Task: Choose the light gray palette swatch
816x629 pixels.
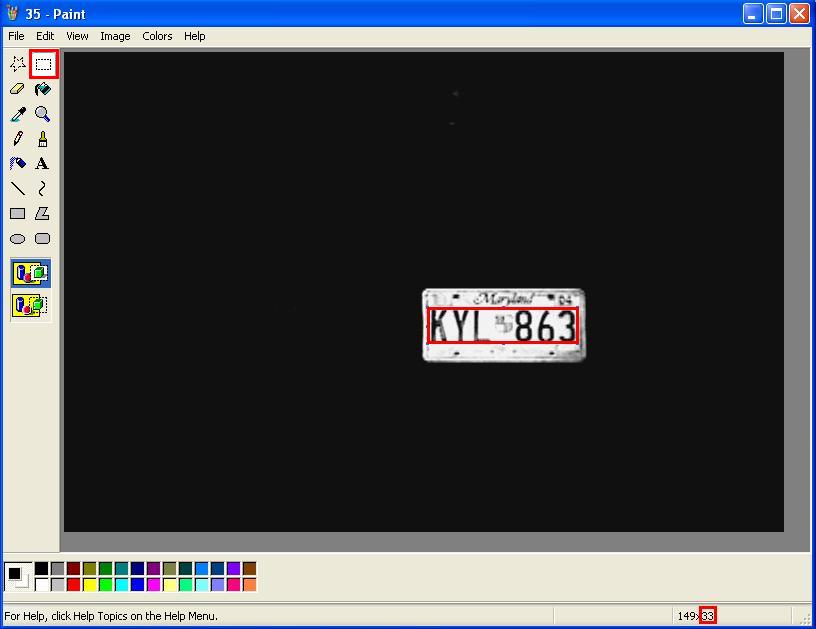Action: pyautogui.click(x=58, y=585)
